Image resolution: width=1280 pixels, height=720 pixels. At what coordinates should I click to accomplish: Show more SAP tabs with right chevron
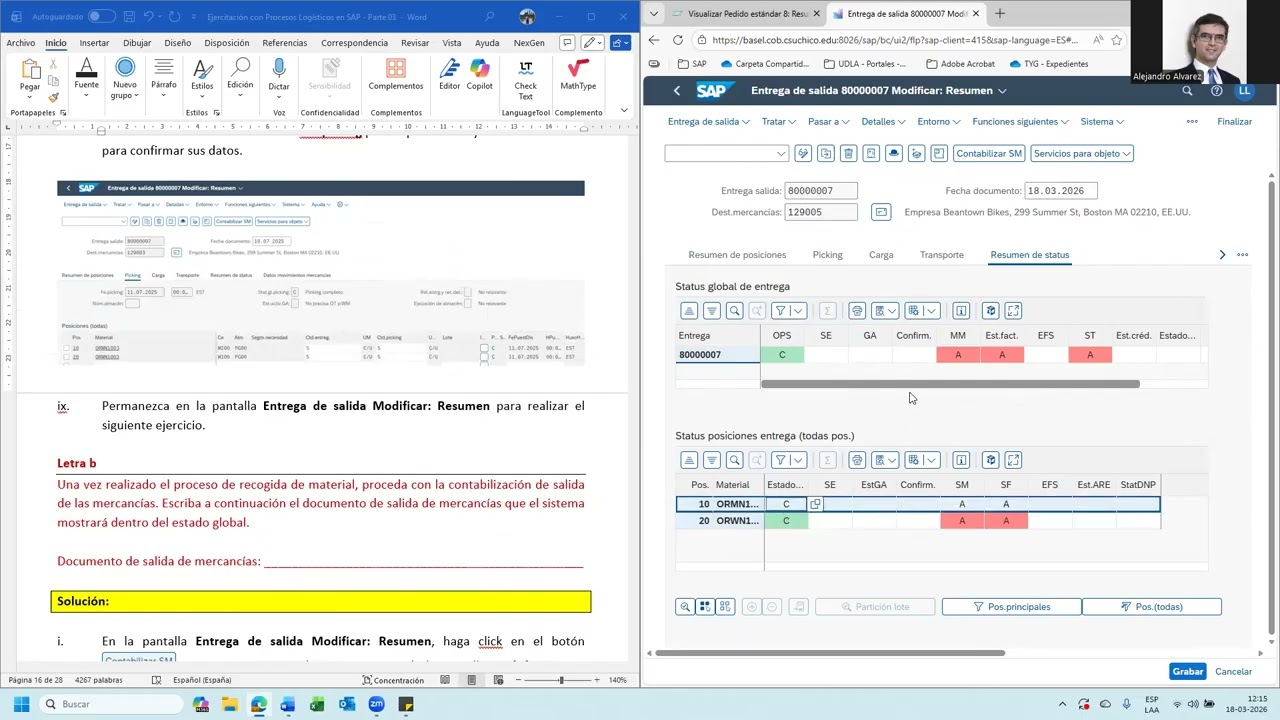point(1222,255)
